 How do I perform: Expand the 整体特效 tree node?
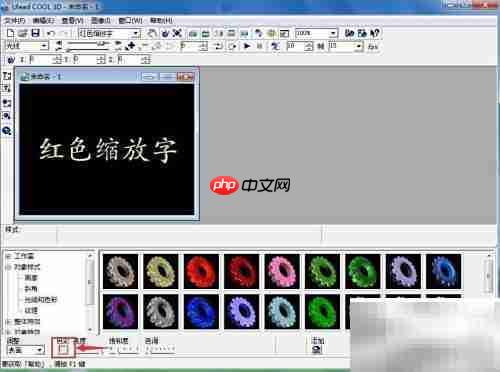(8, 322)
